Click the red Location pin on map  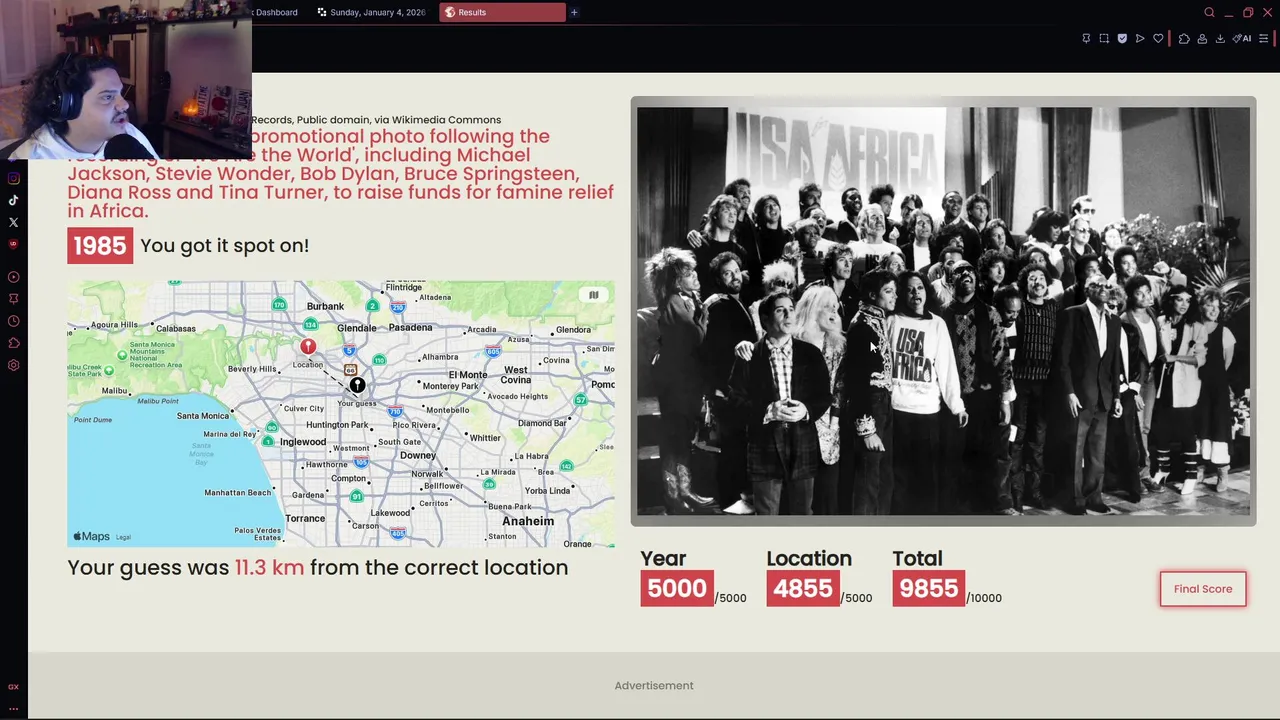coord(308,346)
